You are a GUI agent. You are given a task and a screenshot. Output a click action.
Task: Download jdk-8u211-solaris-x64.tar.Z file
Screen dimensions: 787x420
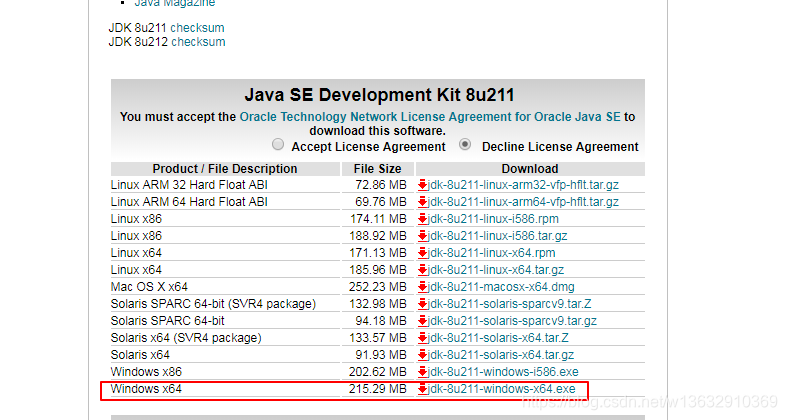pos(498,338)
